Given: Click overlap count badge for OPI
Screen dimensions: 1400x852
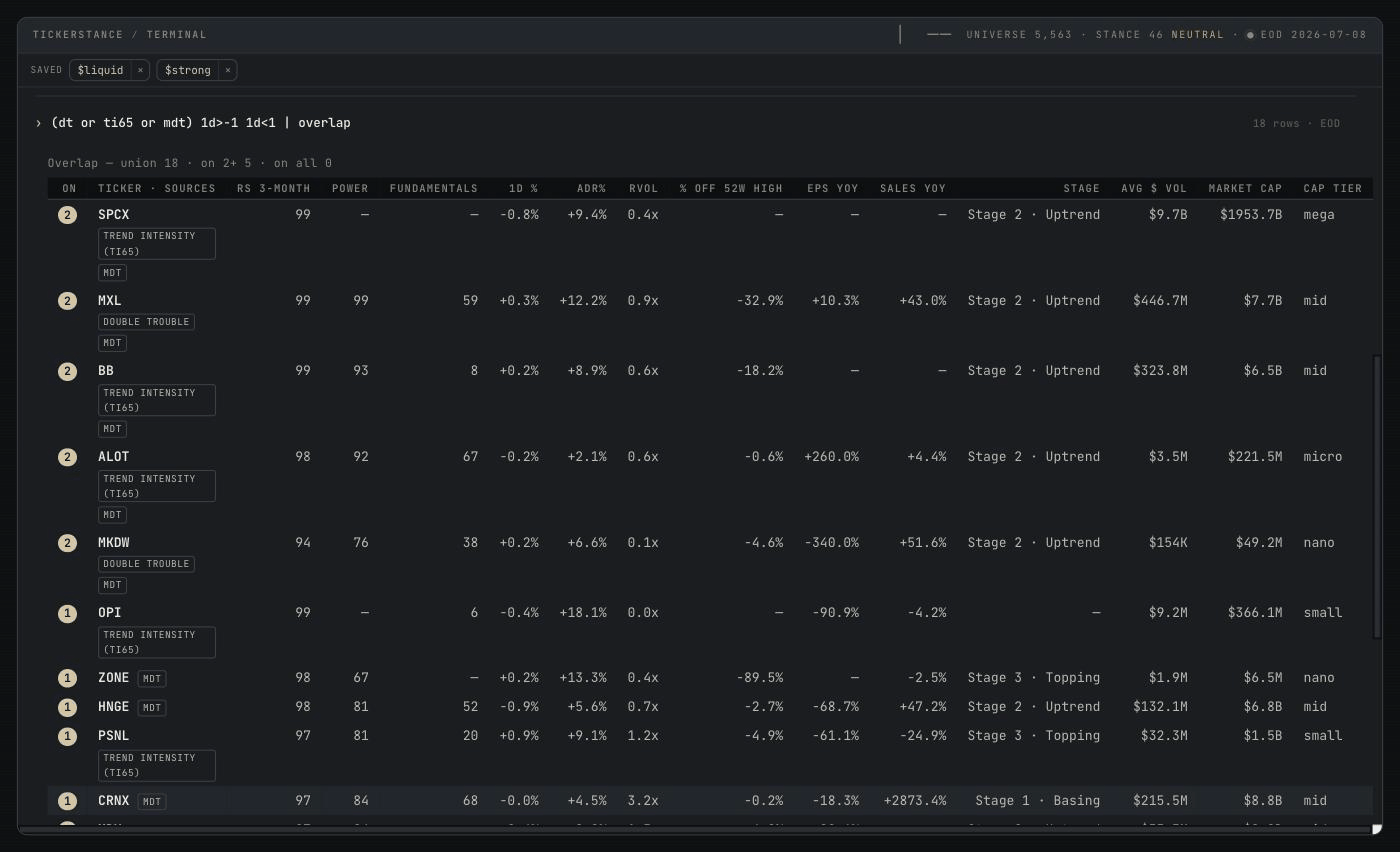Looking at the screenshot, I should 67,613.
